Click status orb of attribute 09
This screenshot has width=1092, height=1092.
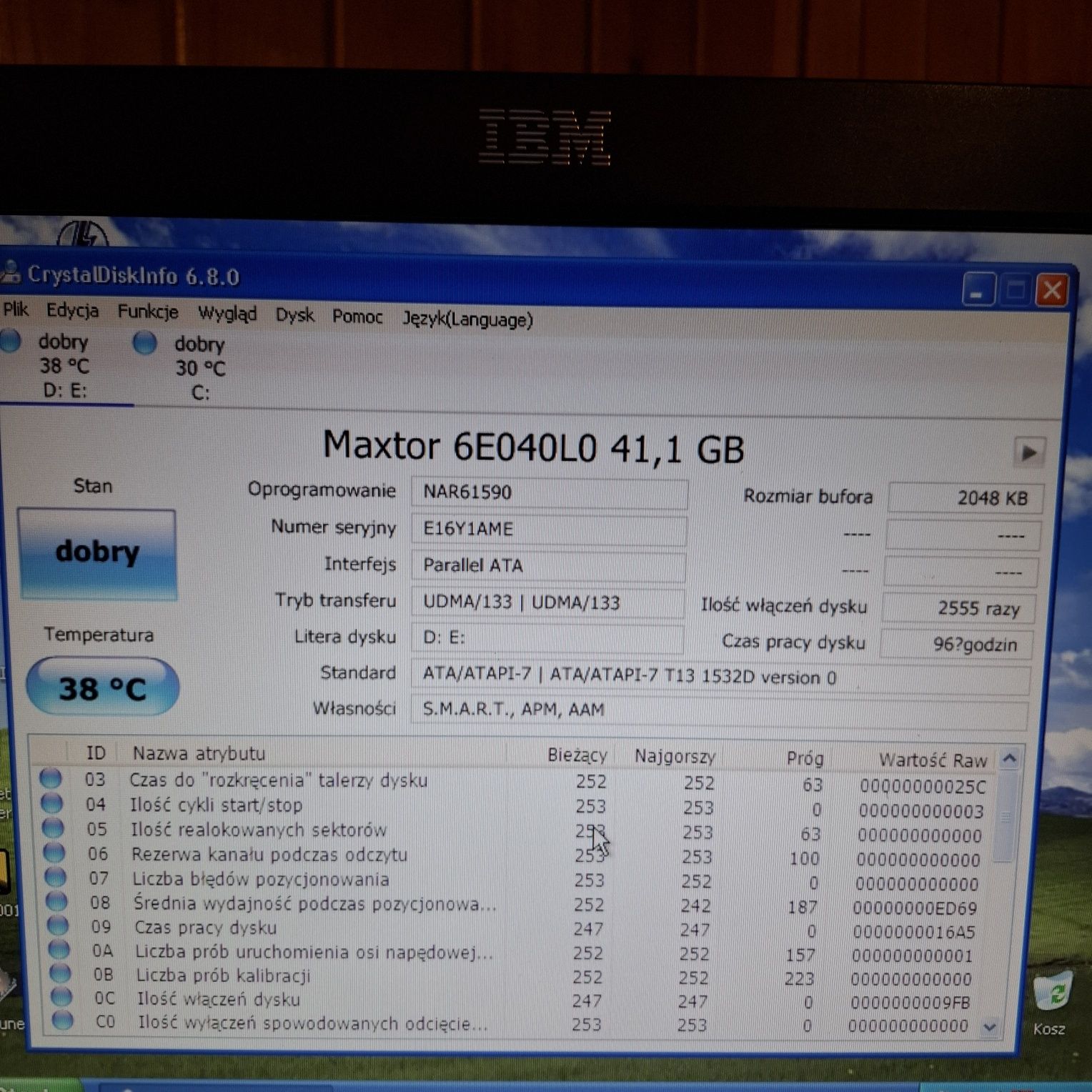[x=58, y=925]
